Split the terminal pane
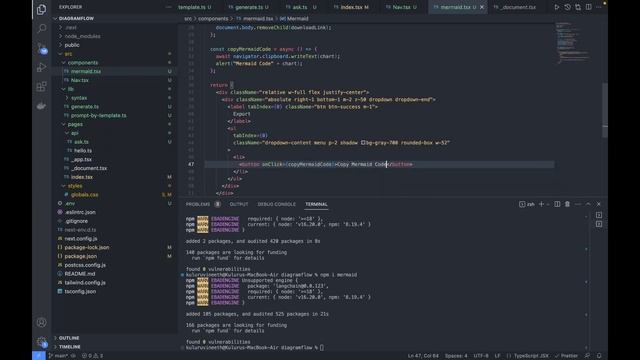This screenshot has width=640, height=360. pyautogui.click(x=557, y=204)
